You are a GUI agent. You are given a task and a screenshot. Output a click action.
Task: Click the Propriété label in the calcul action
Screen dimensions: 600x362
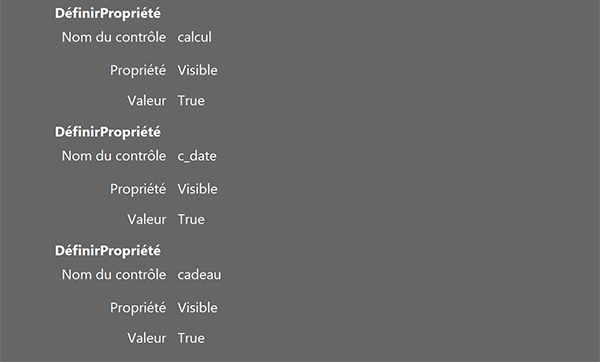pos(138,70)
